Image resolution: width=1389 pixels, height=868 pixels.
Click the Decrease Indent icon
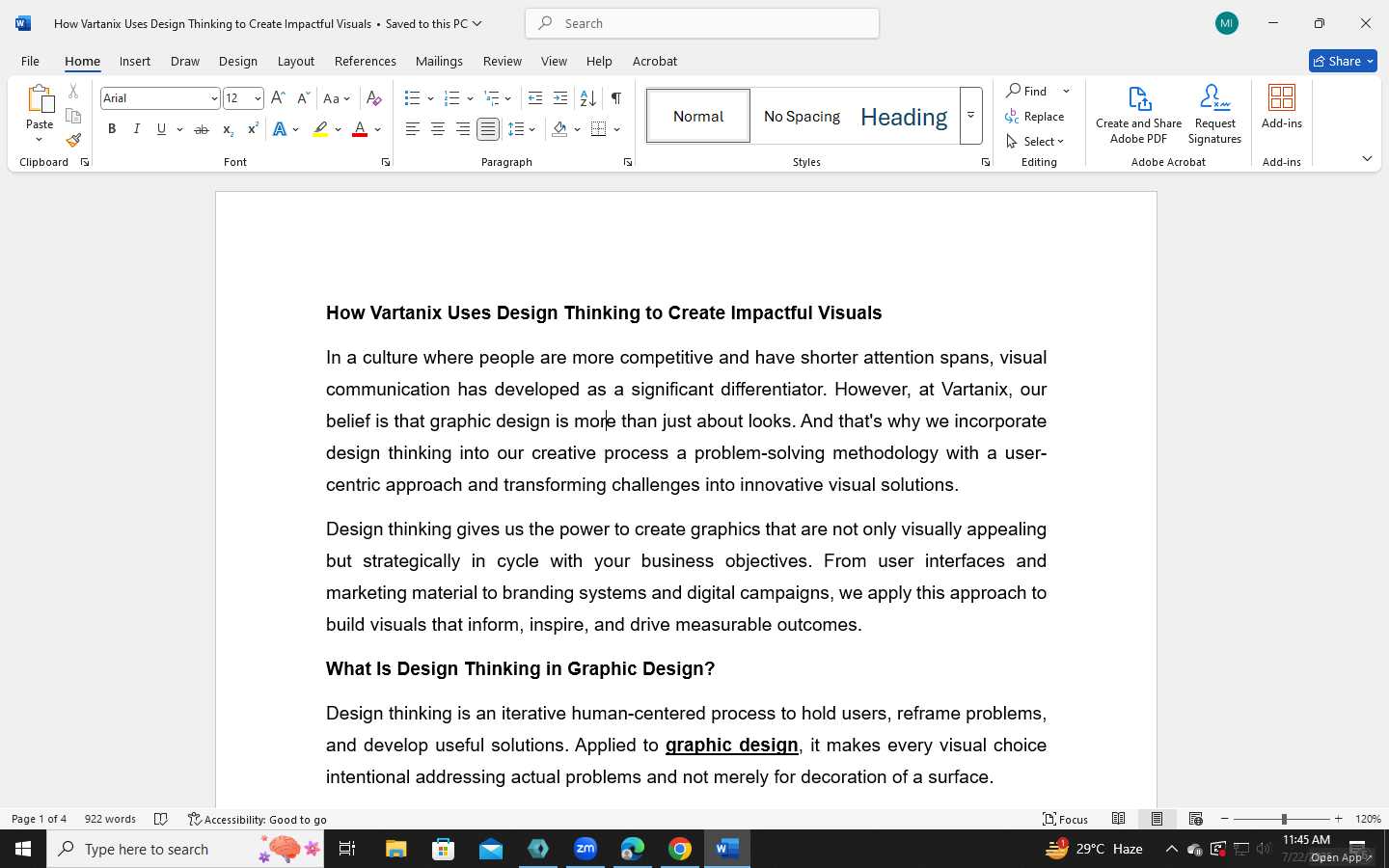[x=535, y=98]
